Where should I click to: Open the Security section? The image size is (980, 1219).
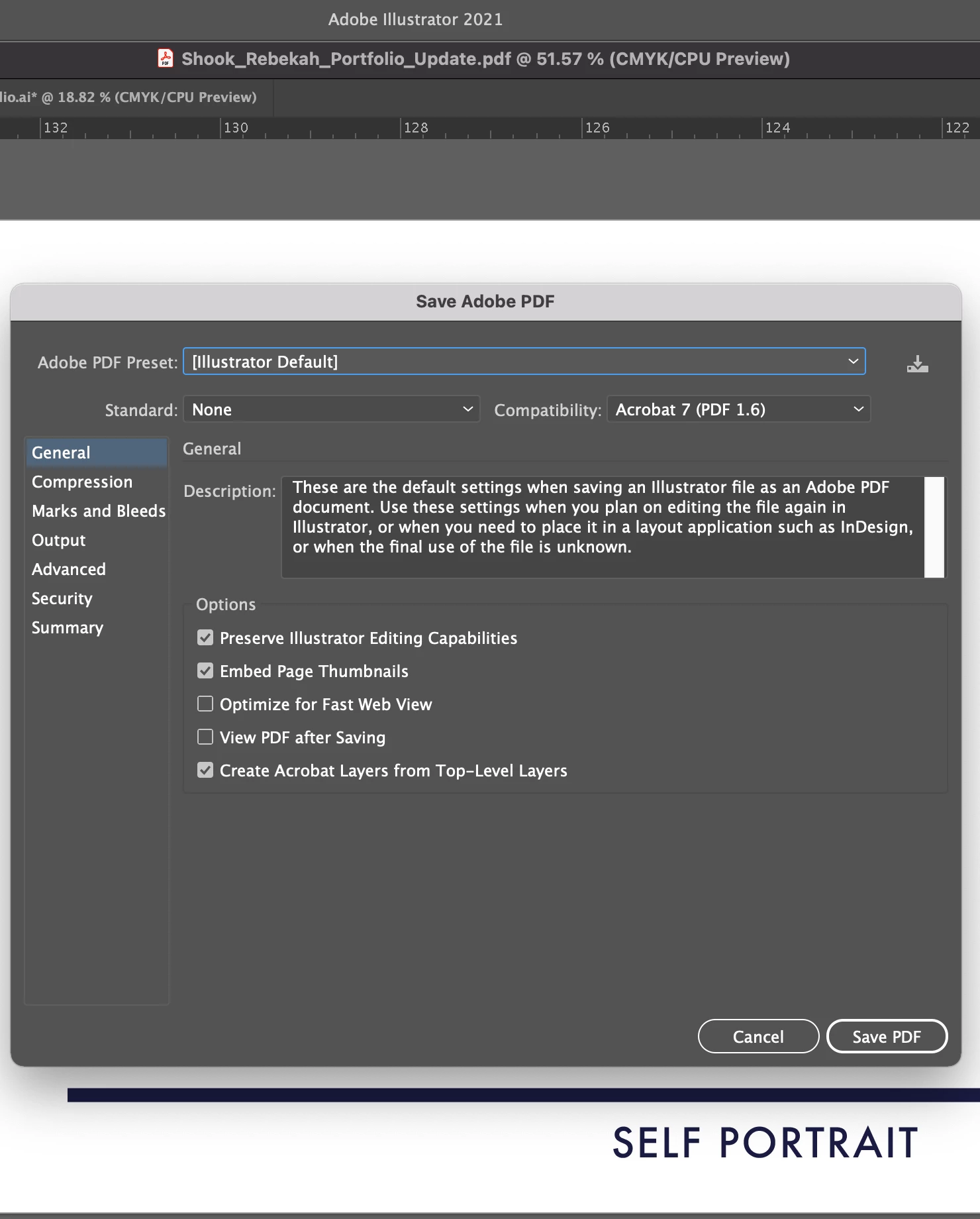(x=97, y=598)
